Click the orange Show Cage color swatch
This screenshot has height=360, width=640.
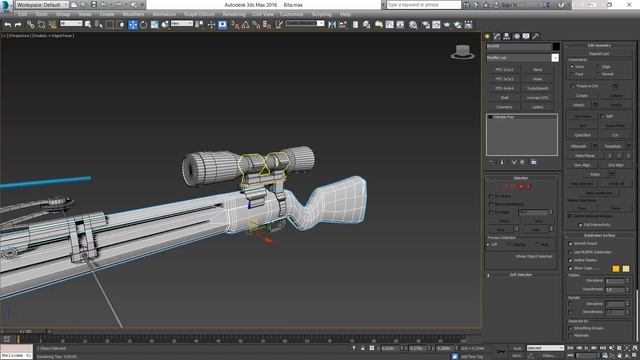(616, 269)
